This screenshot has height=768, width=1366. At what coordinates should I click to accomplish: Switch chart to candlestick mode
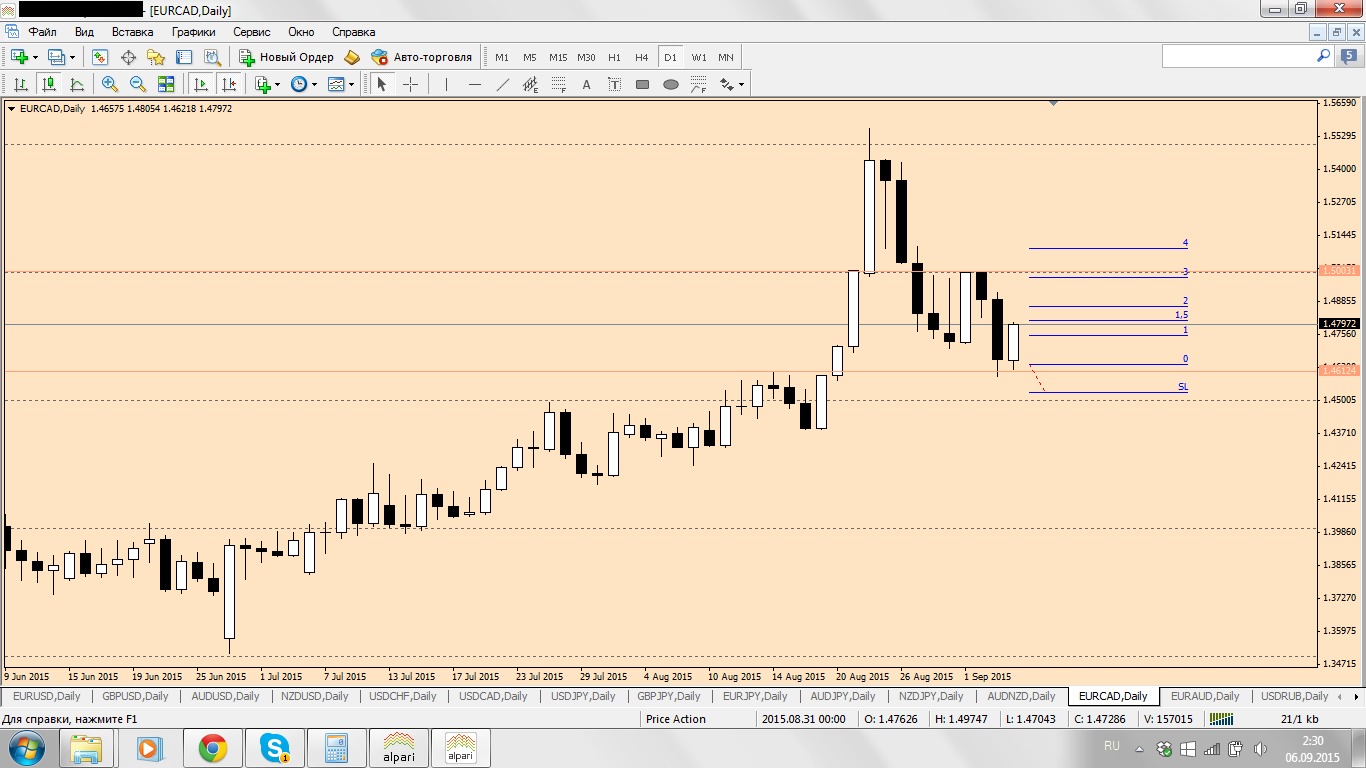coord(47,85)
